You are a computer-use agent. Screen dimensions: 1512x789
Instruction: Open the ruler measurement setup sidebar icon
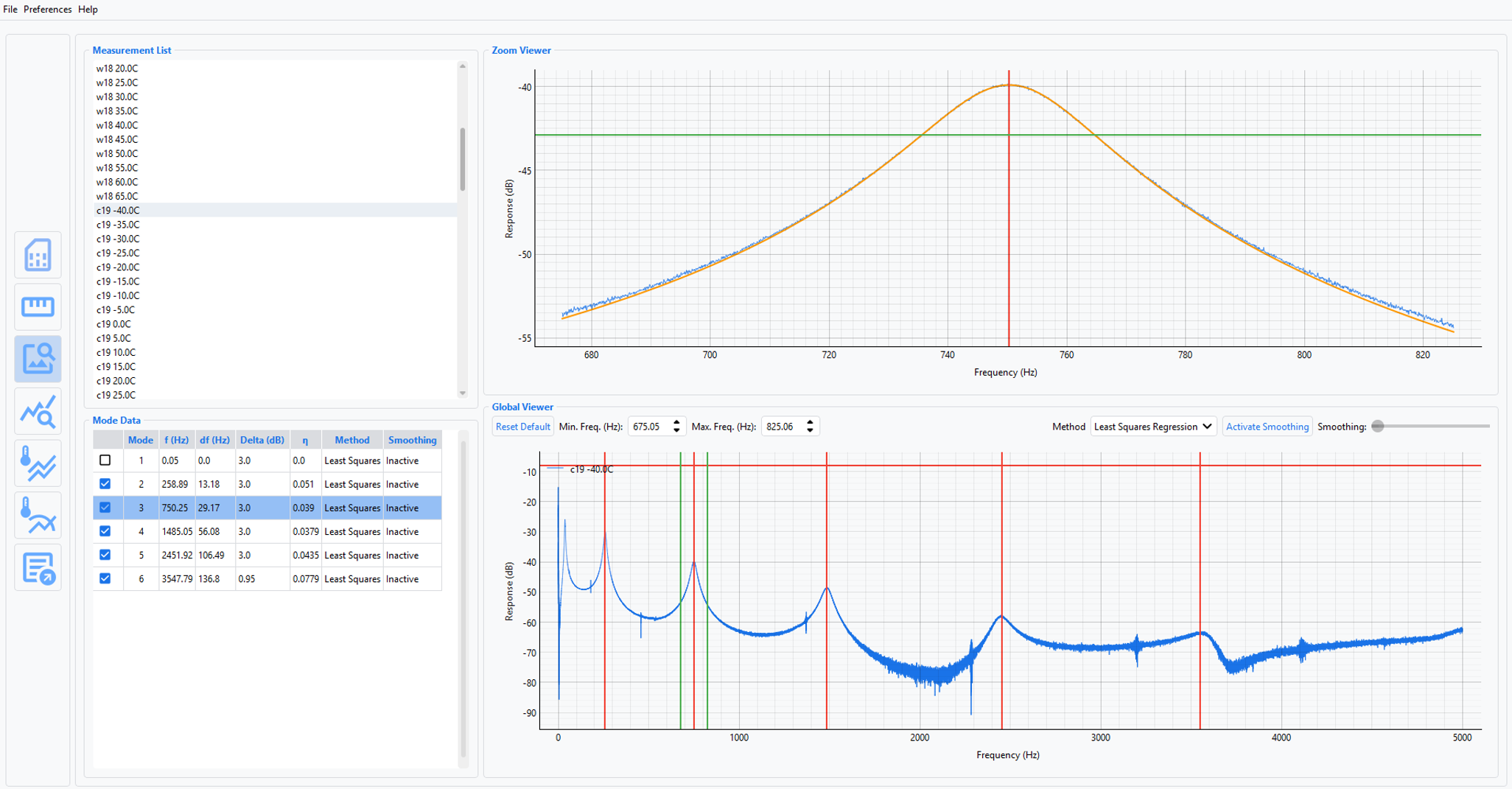pos(38,306)
